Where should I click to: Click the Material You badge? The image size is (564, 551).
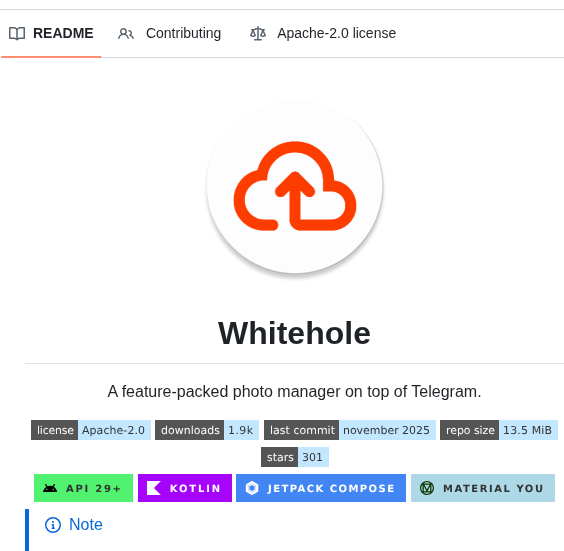pos(483,488)
